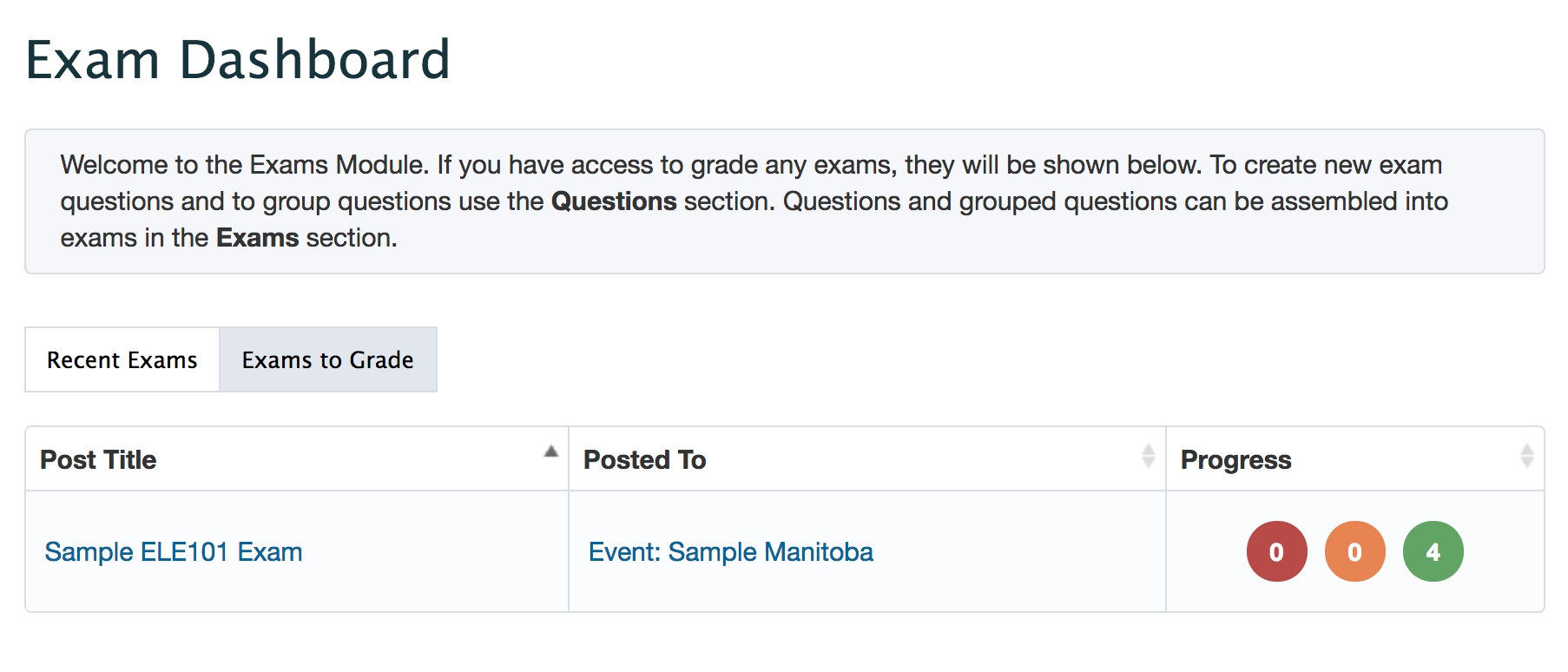1568x672 pixels.
Task: Click the Exam Dashboard page heading
Action: click(238, 60)
